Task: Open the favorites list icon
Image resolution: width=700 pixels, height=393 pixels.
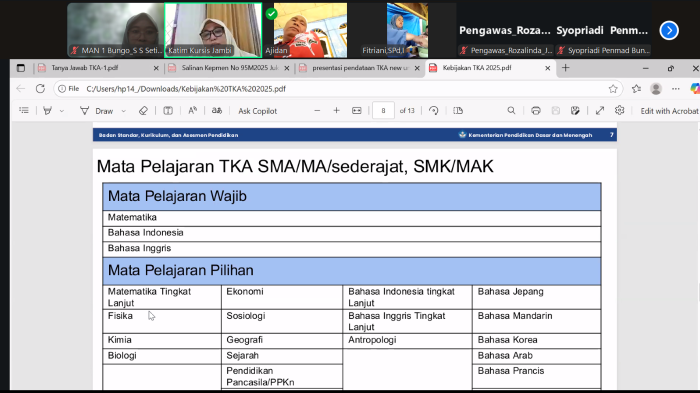Action: click(x=636, y=89)
